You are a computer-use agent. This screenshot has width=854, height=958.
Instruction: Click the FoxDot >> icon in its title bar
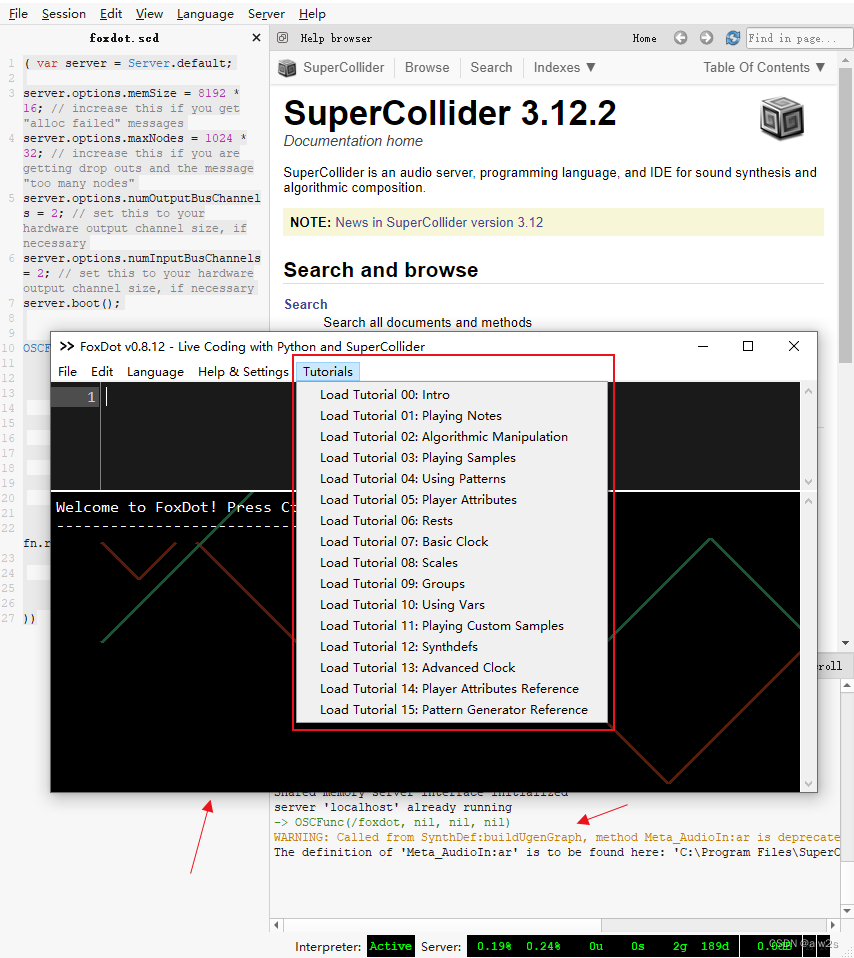coord(68,346)
